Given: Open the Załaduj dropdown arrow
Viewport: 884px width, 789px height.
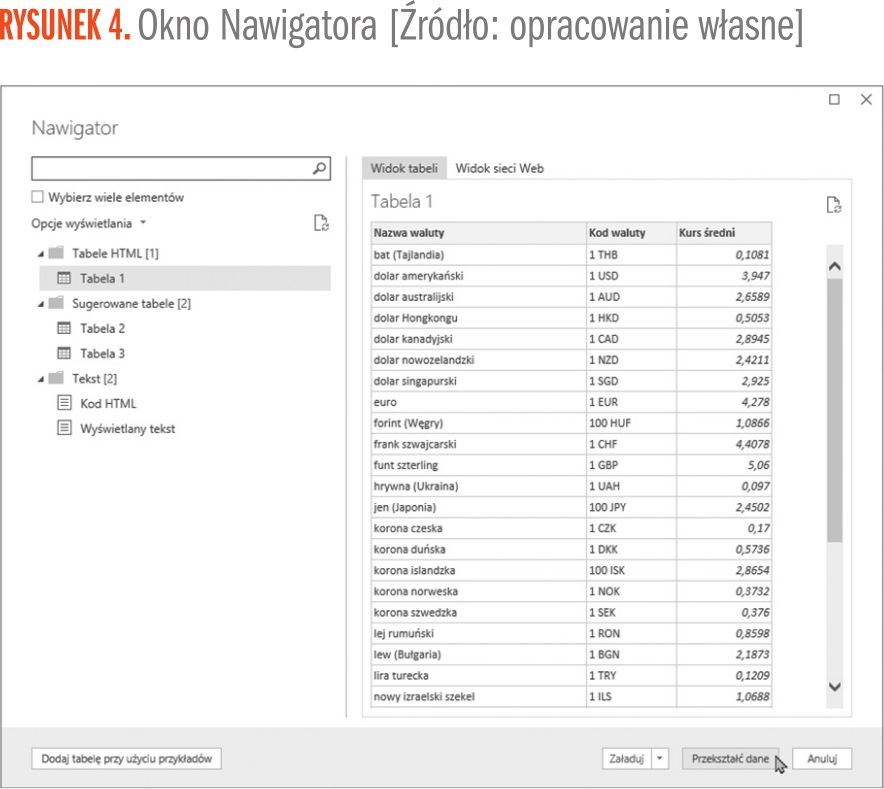Looking at the screenshot, I should click(659, 759).
